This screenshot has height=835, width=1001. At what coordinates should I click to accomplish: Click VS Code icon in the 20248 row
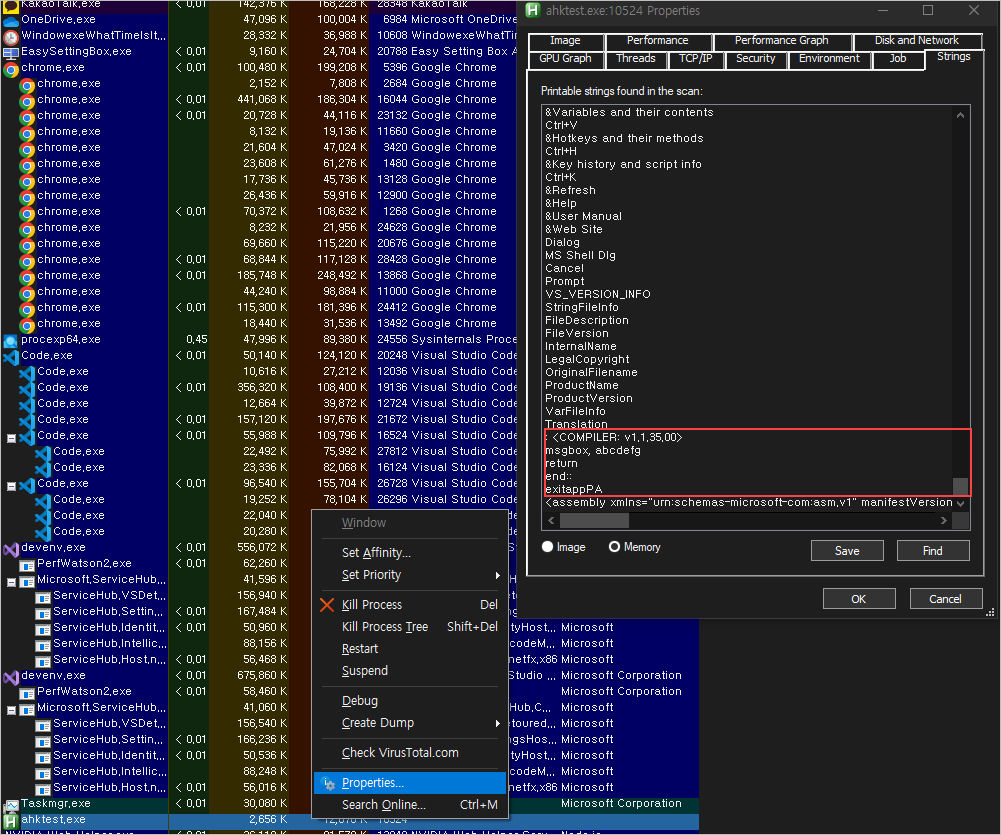(11, 356)
